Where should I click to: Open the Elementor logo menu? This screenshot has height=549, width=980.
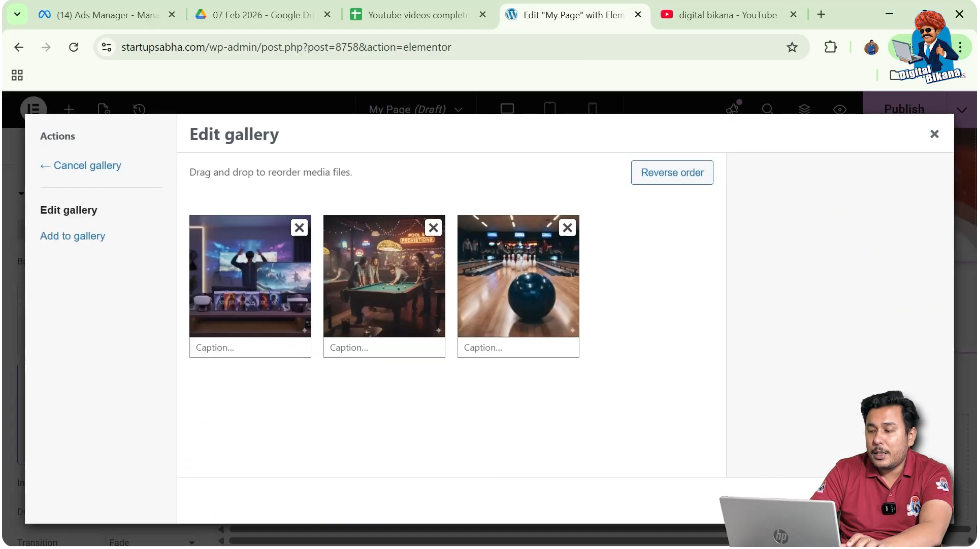[x=33, y=107]
